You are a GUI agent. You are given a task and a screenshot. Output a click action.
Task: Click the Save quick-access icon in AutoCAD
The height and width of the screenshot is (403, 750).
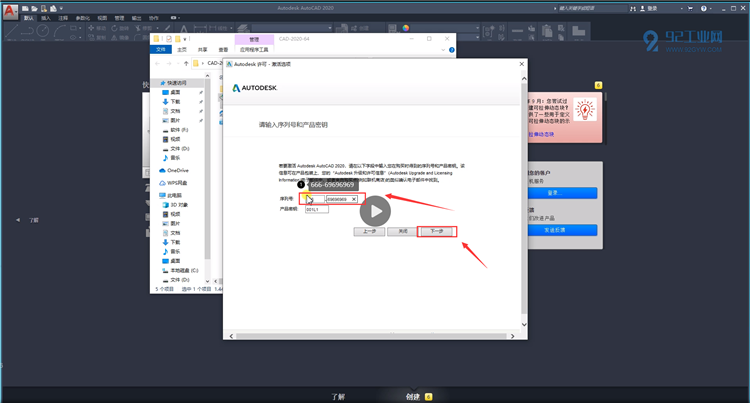click(44, 9)
